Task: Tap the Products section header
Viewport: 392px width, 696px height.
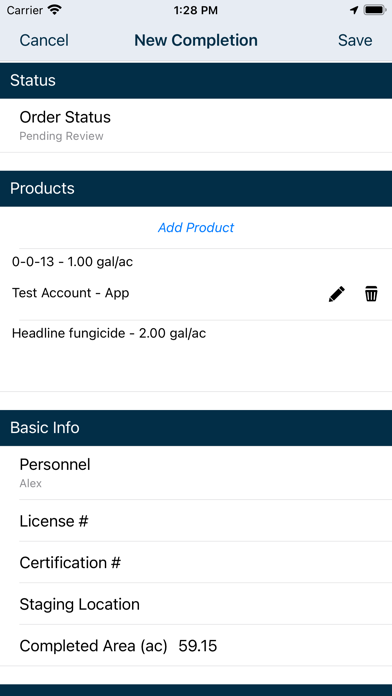Action: [x=196, y=188]
